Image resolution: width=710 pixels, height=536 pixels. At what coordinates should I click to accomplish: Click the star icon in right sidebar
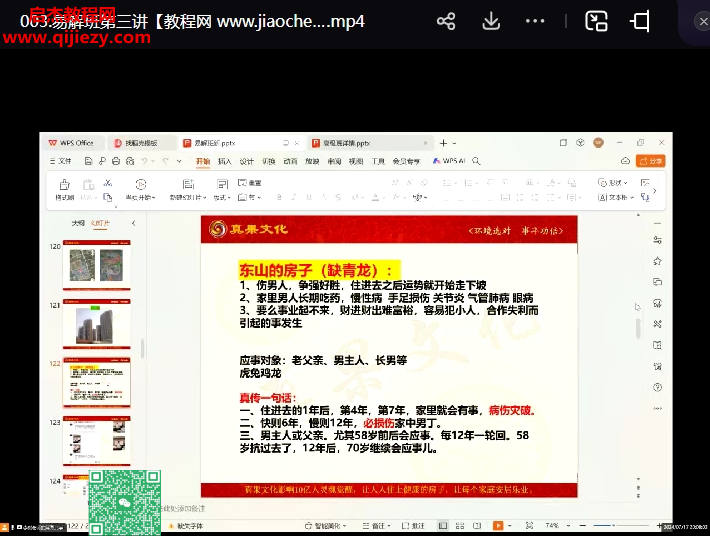click(x=657, y=261)
